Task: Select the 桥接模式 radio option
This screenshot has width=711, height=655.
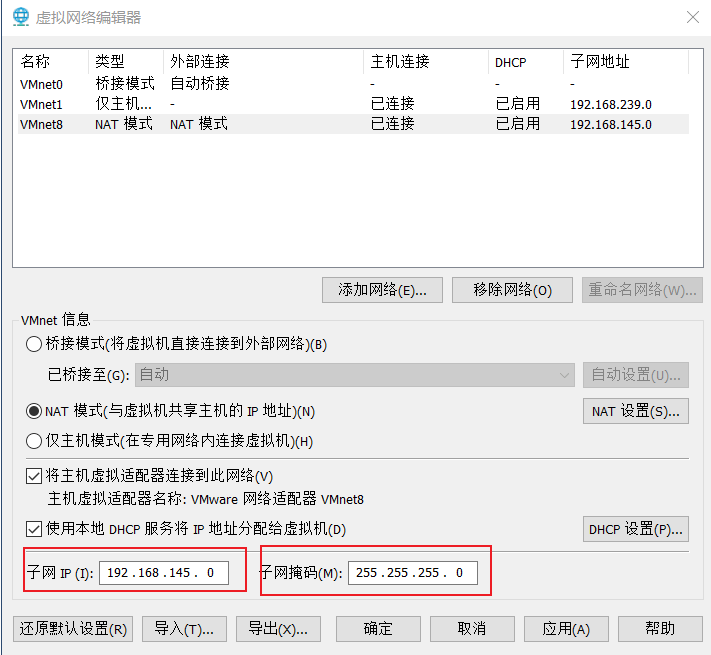Action: point(34,344)
